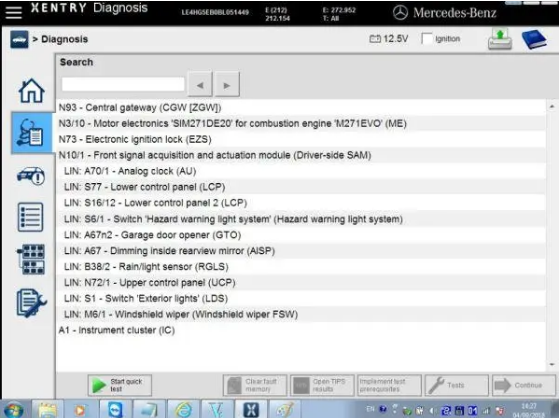Select N10/1 - Front signal acquisition module row
Viewport: 559px width, 418px height.
pyautogui.click(x=301, y=155)
